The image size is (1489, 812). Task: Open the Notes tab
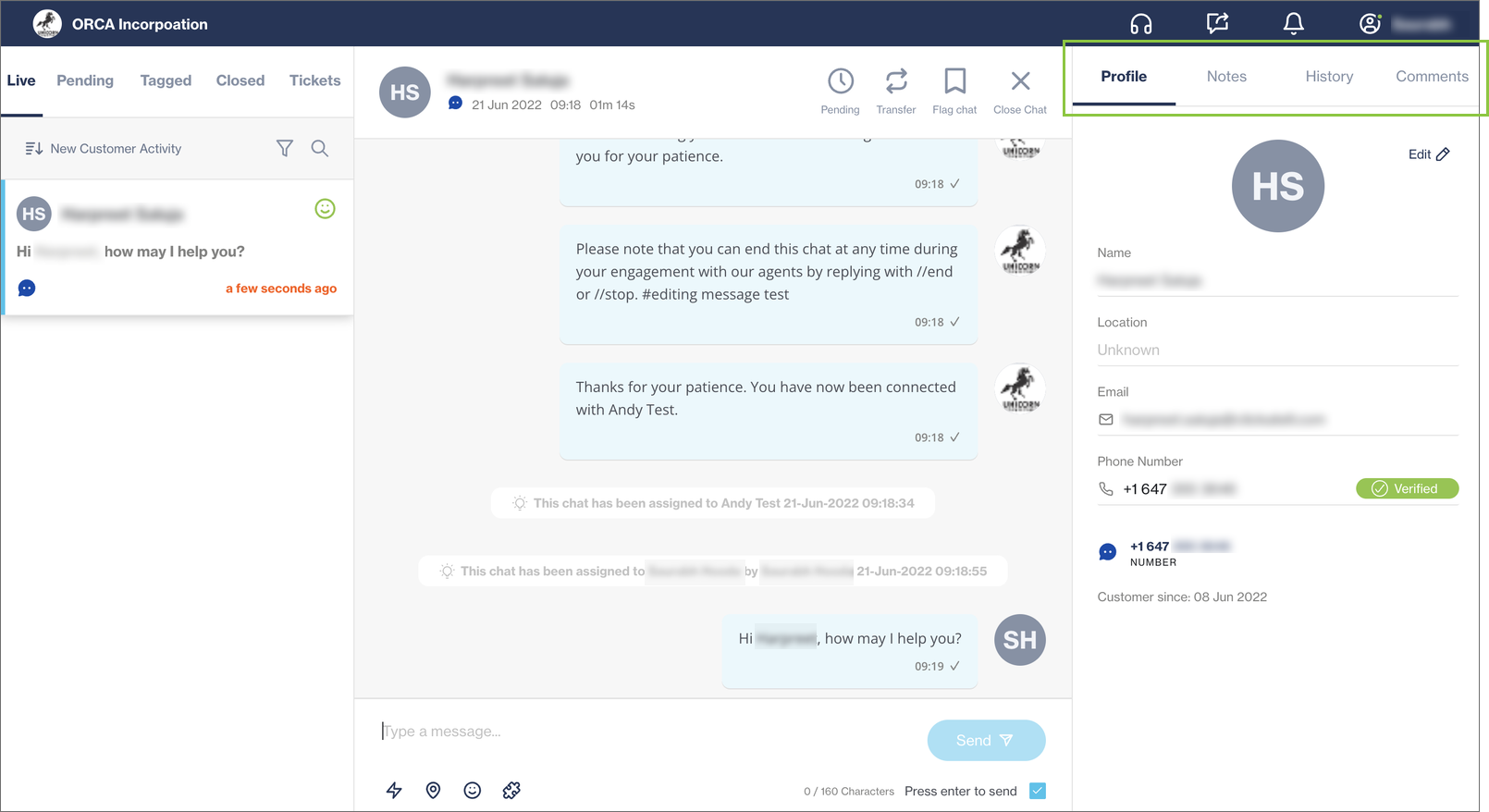(1226, 77)
